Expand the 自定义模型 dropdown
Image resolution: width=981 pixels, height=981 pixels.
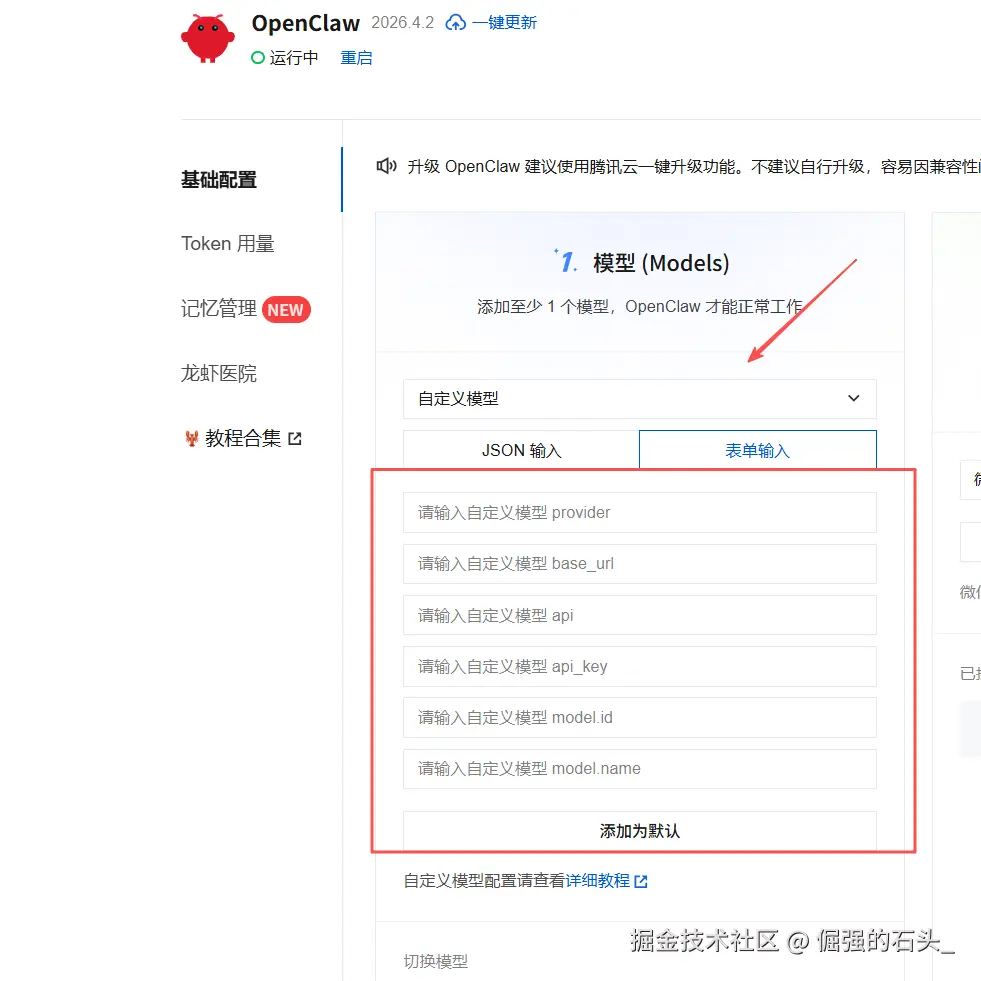pos(639,399)
